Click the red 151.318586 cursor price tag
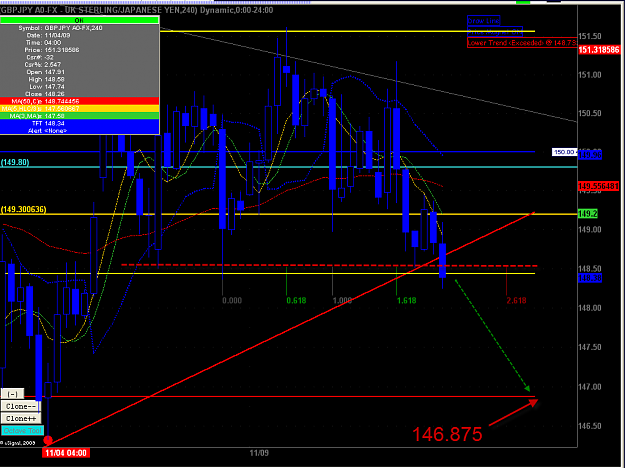 tap(599, 50)
